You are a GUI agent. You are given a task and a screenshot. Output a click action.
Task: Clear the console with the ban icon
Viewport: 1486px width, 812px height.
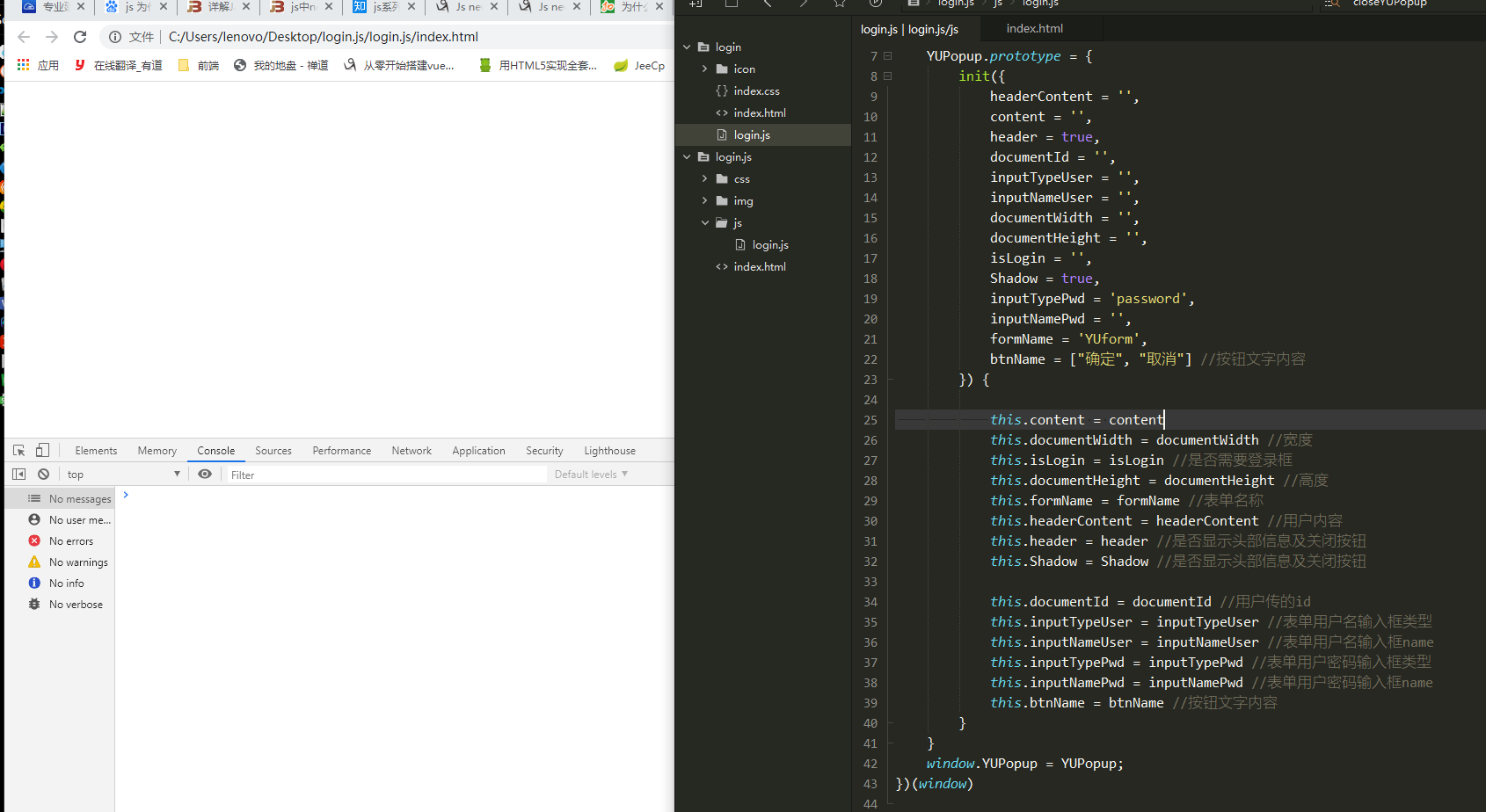click(x=43, y=474)
